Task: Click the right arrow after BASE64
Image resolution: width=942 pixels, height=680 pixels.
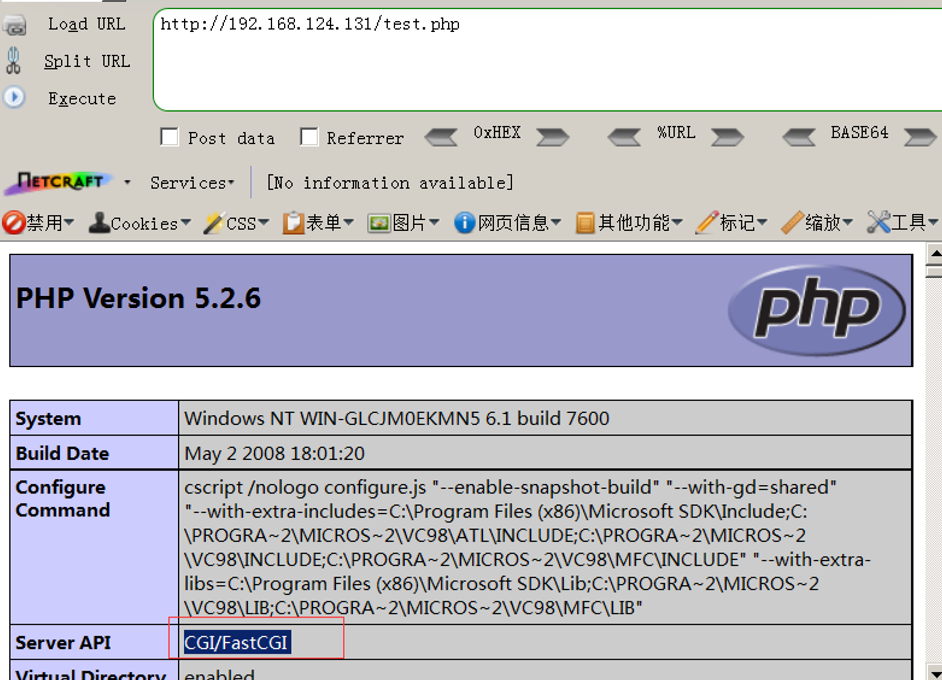Action: click(x=920, y=137)
